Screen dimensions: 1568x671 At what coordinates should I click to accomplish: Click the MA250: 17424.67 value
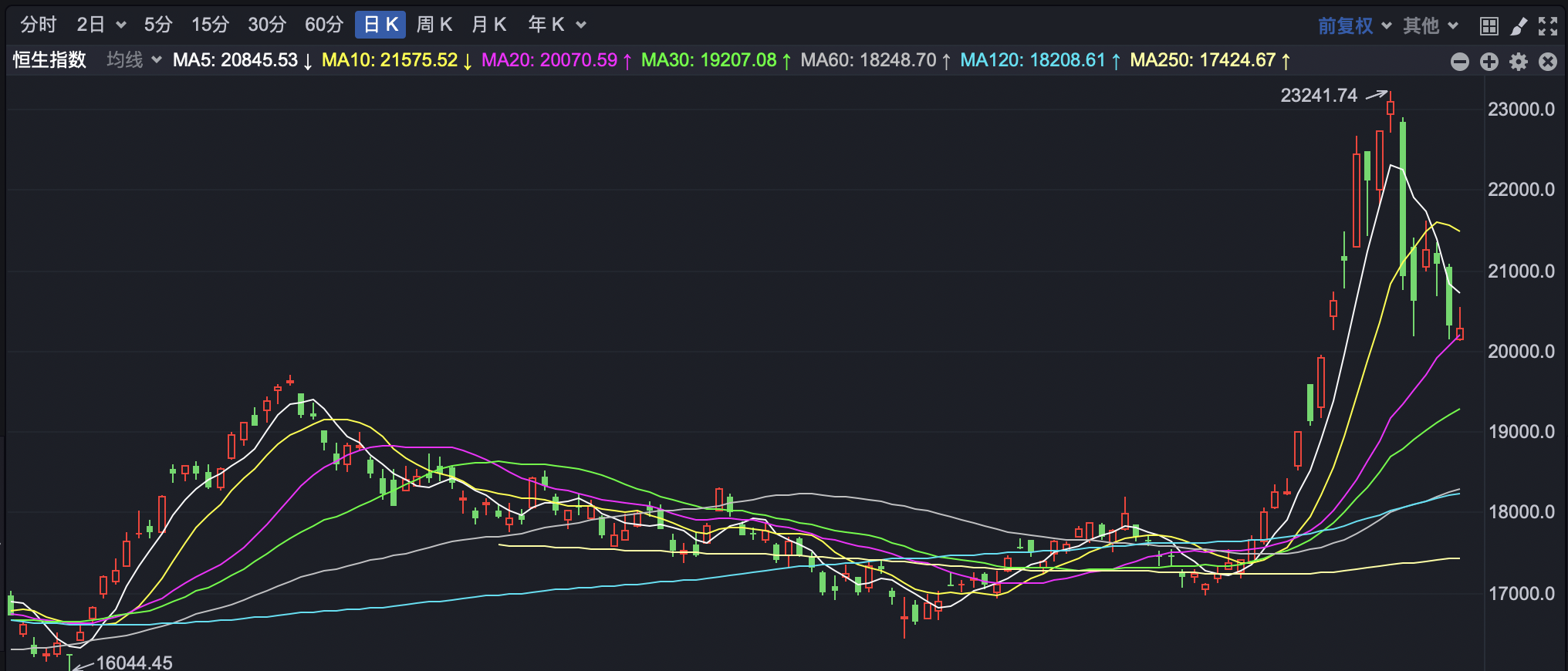click(1210, 60)
